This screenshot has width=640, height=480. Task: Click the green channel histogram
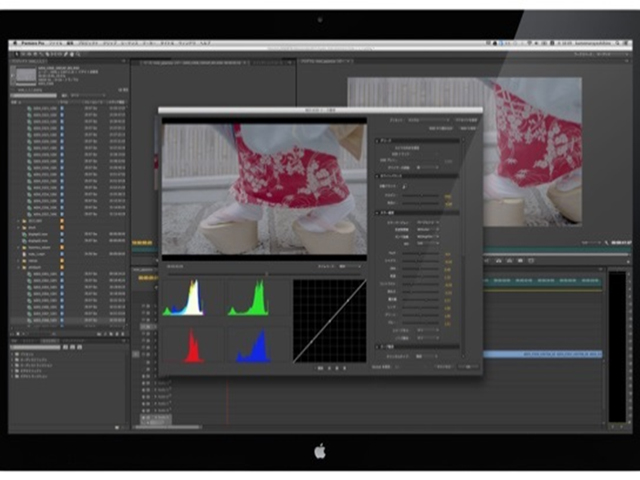(249, 297)
